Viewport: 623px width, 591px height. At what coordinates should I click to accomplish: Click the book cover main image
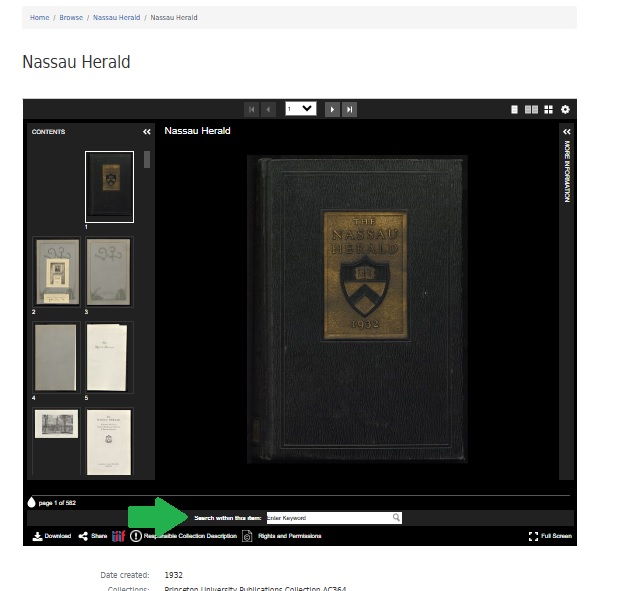tap(357, 309)
